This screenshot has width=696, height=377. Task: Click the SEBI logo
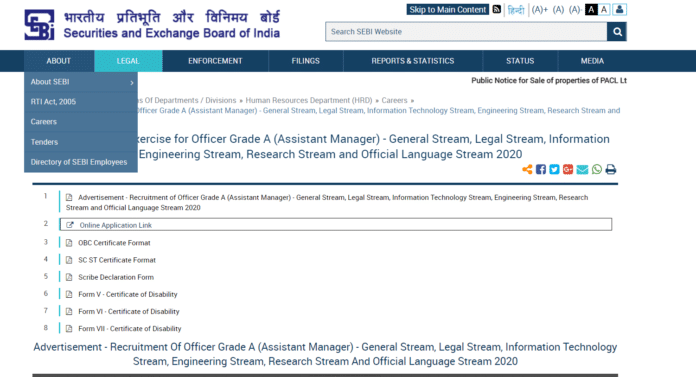[40, 25]
